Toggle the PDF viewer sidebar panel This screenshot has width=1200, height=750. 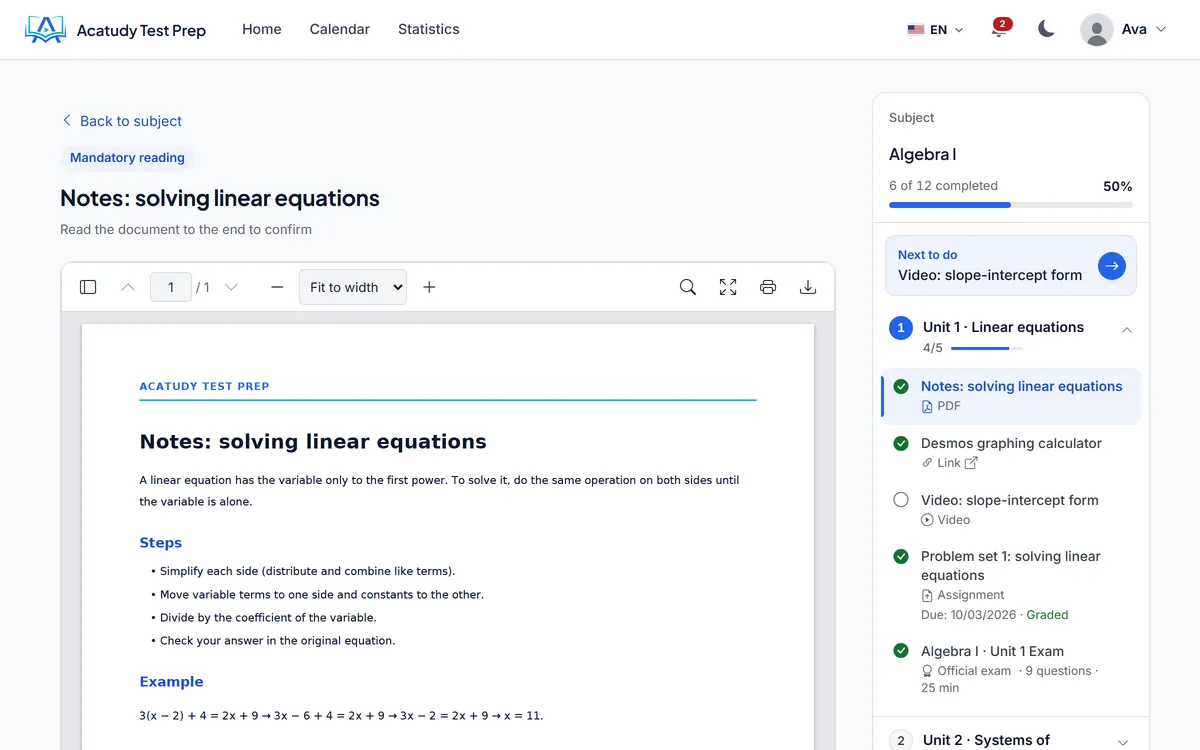tap(88, 287)
